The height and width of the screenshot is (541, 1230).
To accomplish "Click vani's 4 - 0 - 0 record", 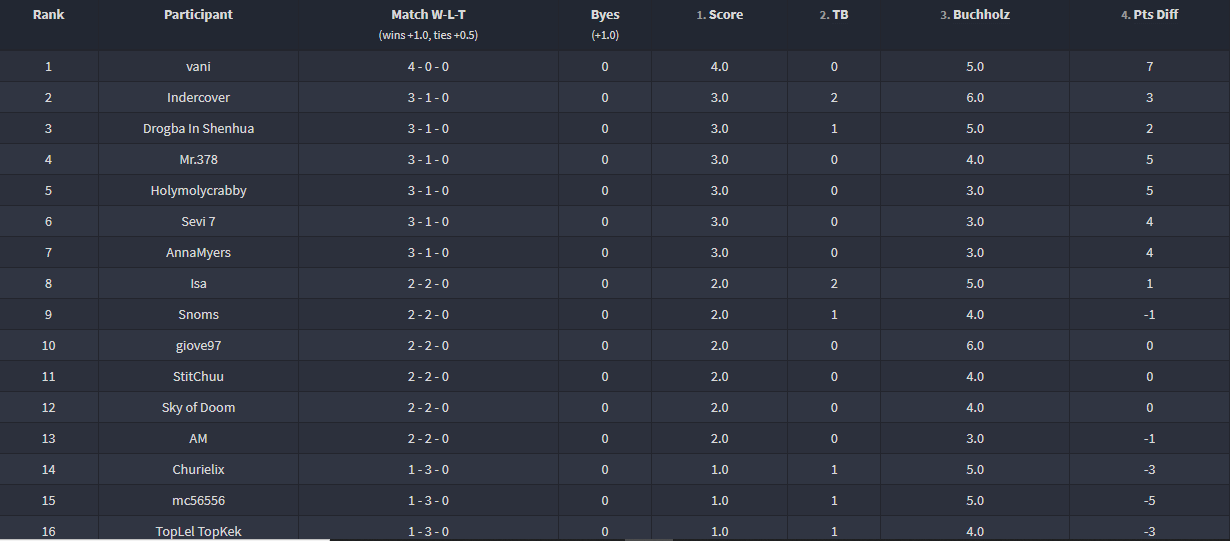I will point(428,67).
